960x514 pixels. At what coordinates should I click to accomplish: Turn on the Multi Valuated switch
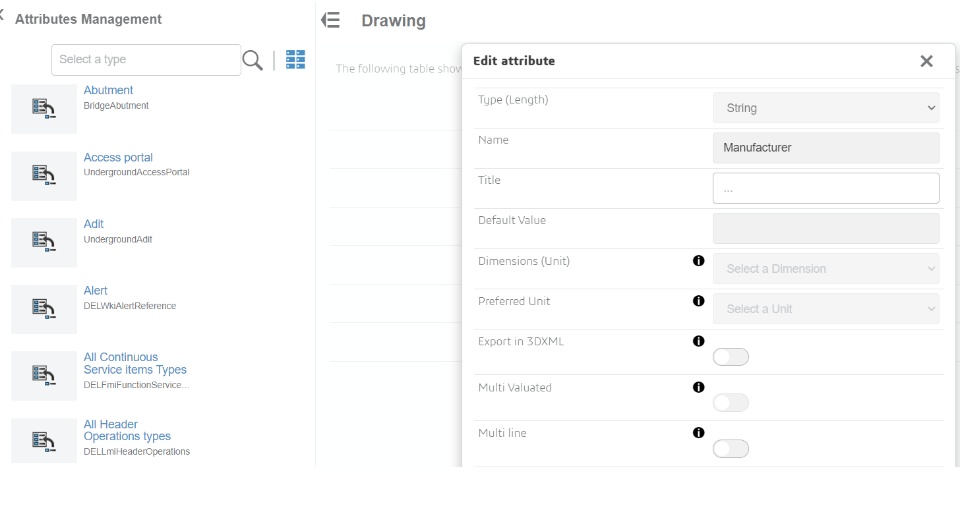pyautogui.click(x=731, y=403)
